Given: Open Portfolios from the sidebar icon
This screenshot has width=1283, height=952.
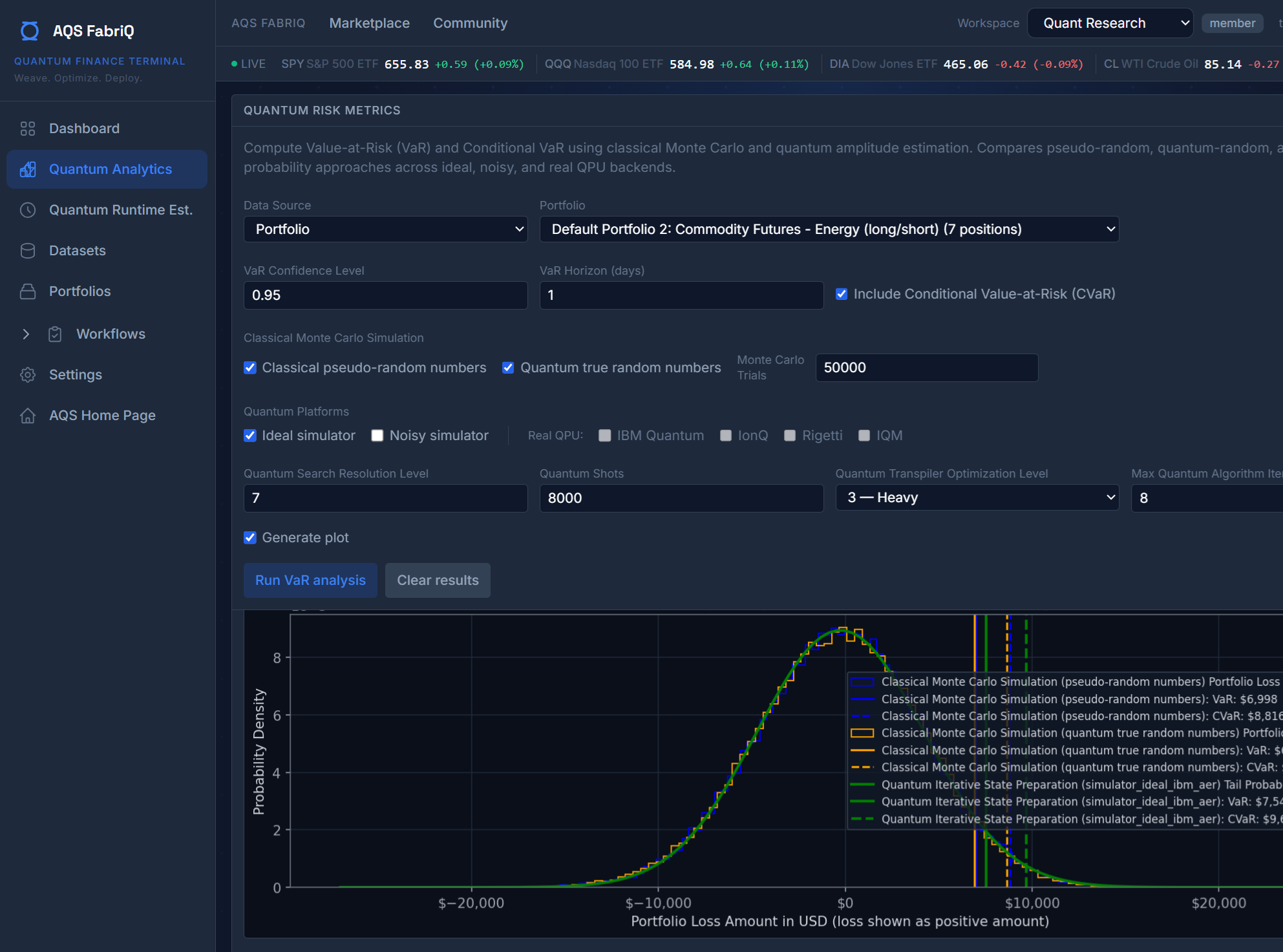Looking at the screenshot, I should [27, 291].
